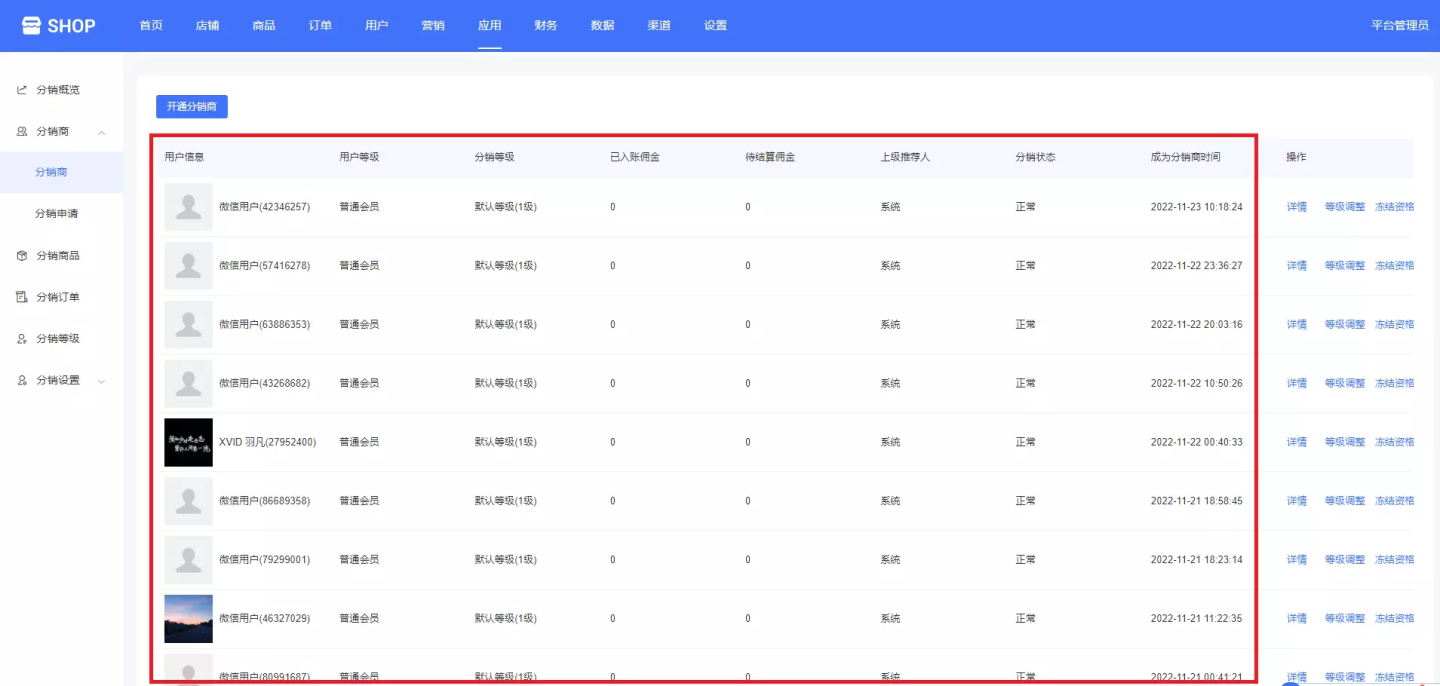The image size is (1440, 686).
Task: Click 冻结资格 for XVID 羽凡 row
Action: click(1395, 442)
